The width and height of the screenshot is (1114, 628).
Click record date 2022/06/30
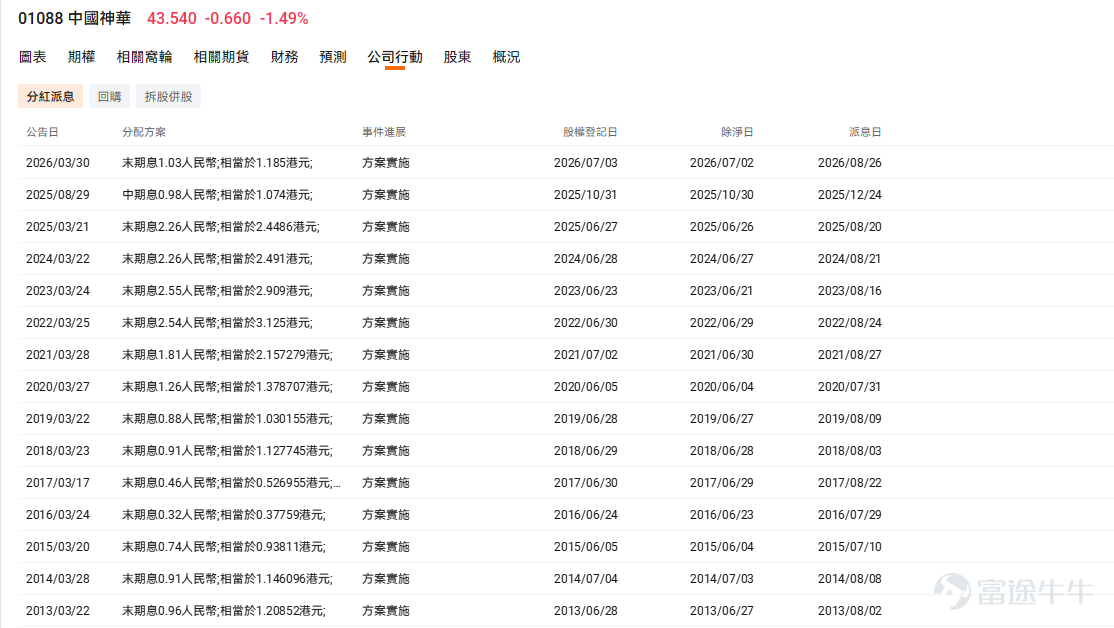[x=586, y=323]
